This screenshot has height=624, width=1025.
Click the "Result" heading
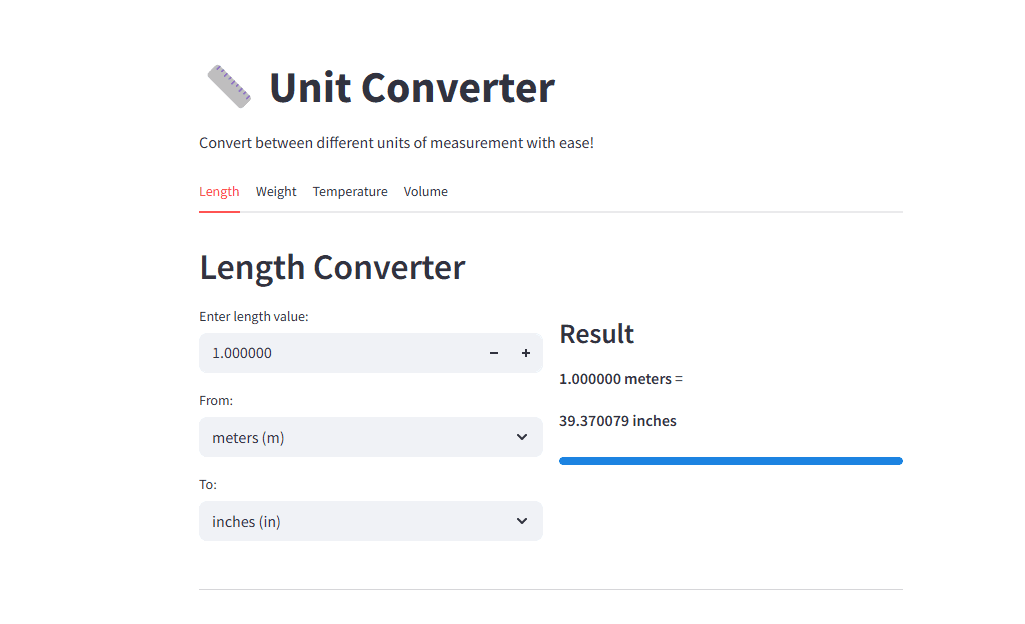(596, 334)
